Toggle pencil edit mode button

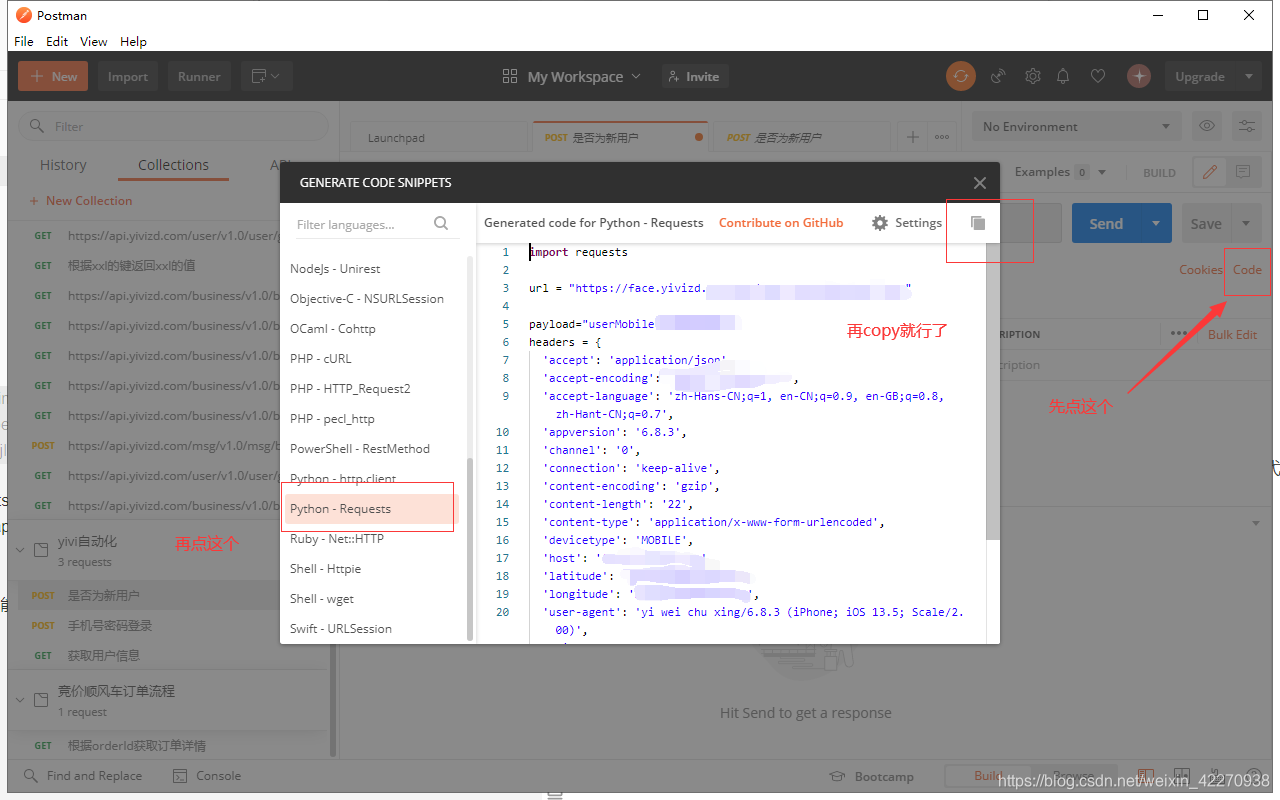click(1210, 172)
